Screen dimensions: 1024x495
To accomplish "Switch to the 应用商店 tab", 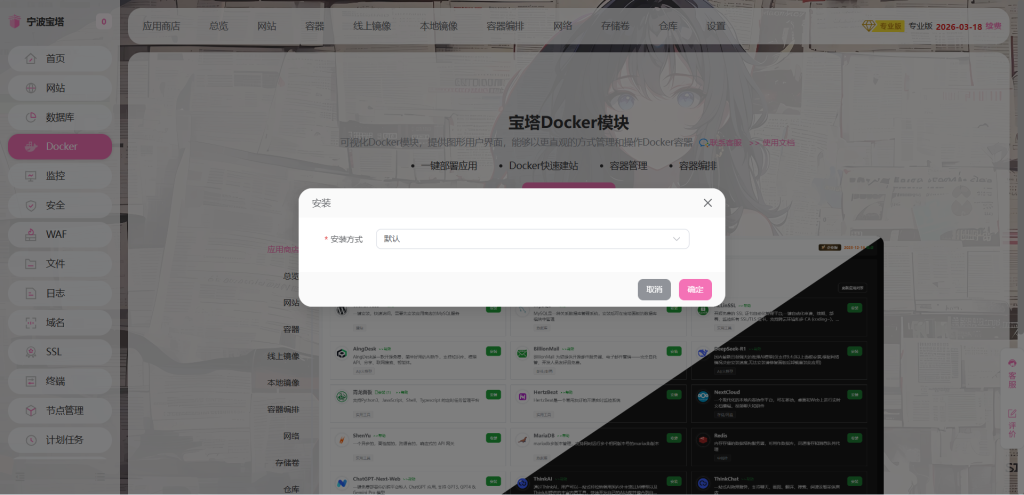I will (161, 26).
